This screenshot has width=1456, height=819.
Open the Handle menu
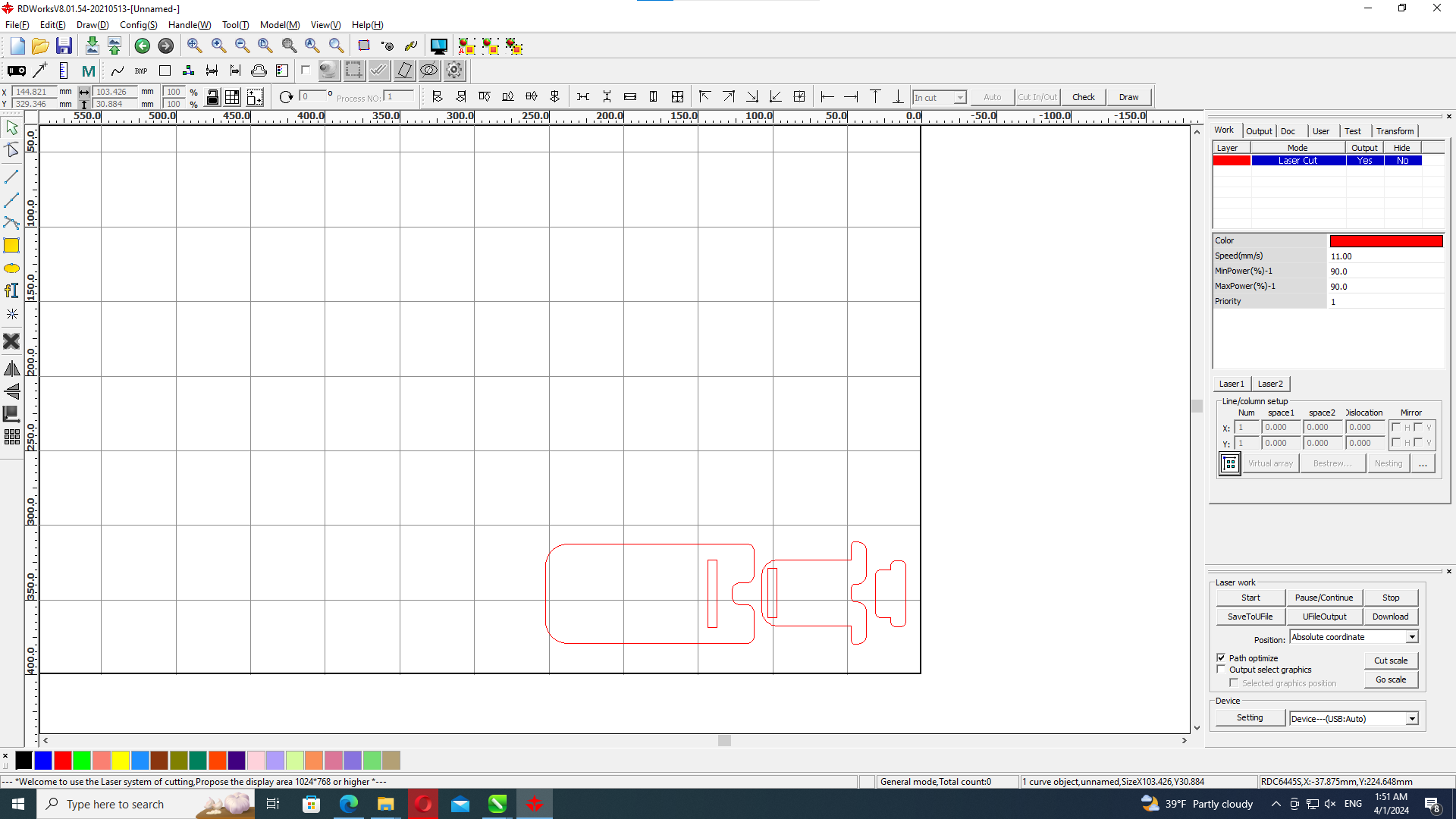[190, 25]
